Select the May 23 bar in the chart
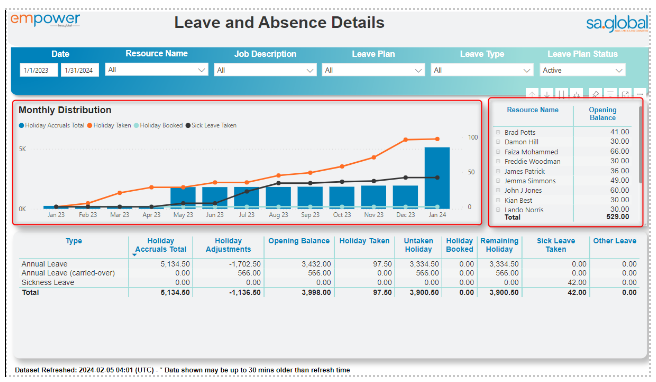Viewport: 656px width, 382px height. point(183,197)
